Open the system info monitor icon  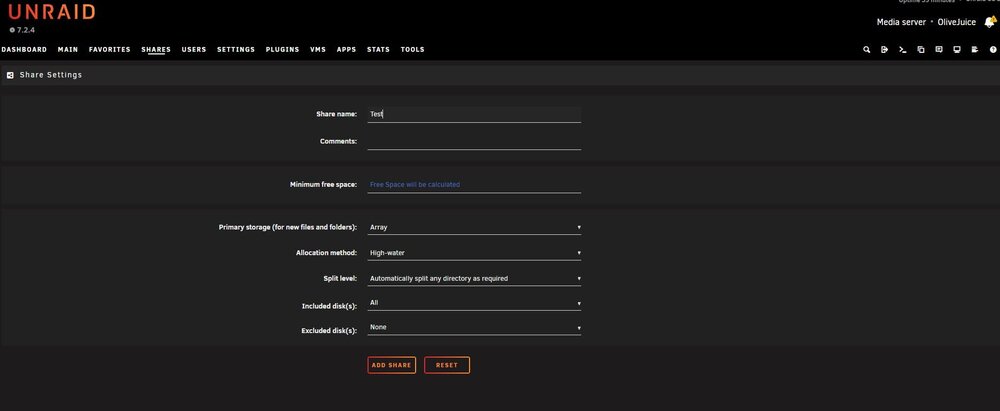[x=957, y=50]
